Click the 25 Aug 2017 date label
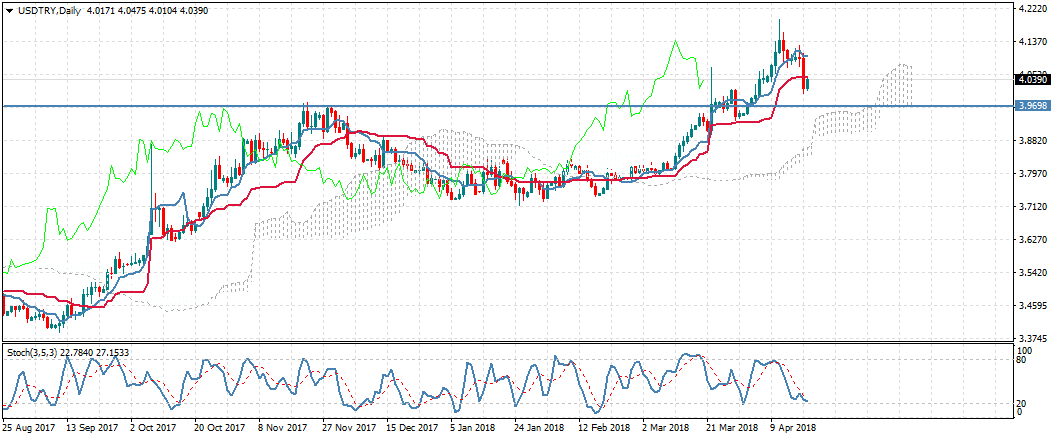Screen dimensions: 1053x439 pos(27,426)
